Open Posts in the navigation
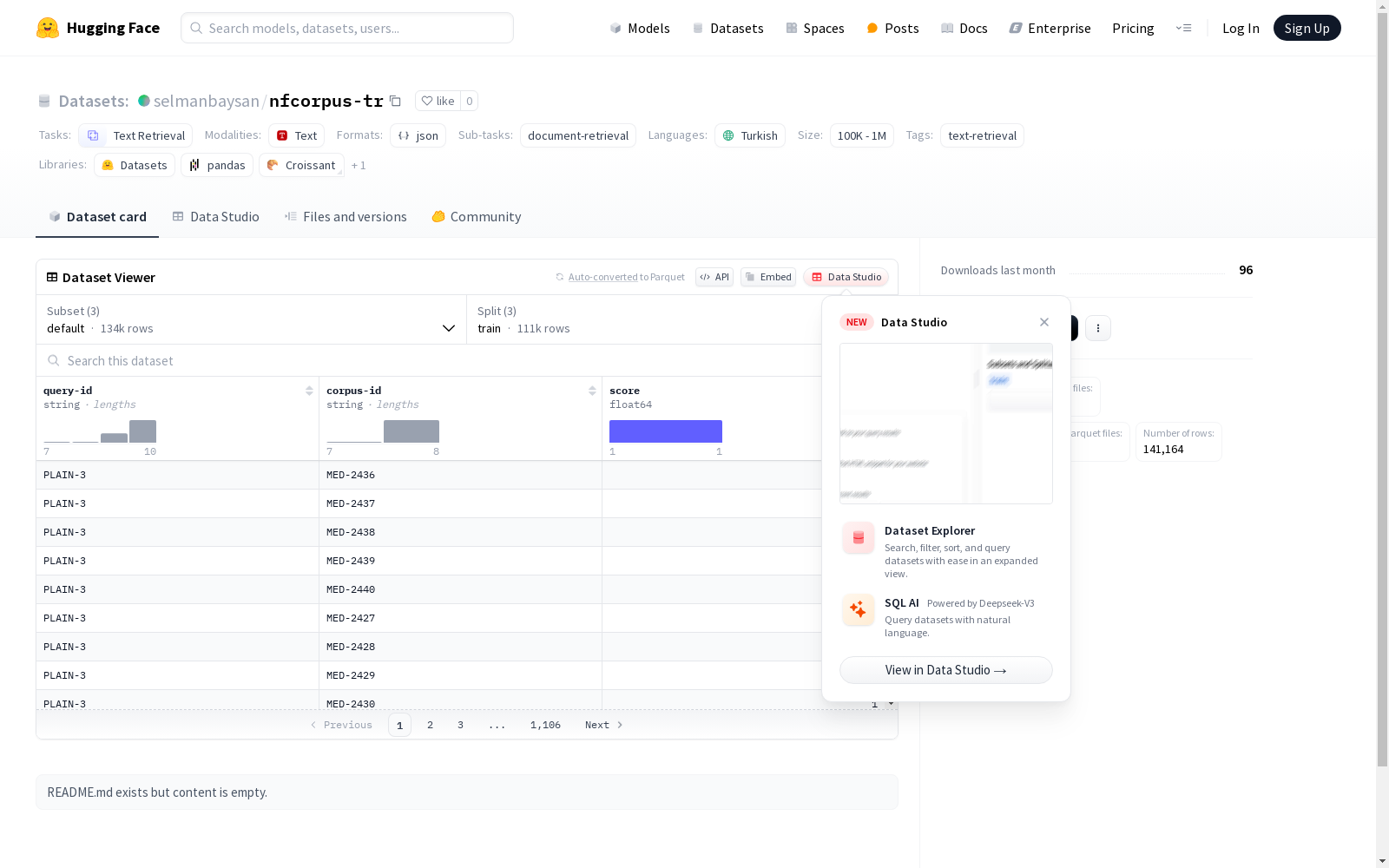Image resolution: width=1389 pixels, height=868 pixels. tap(892, 28)
